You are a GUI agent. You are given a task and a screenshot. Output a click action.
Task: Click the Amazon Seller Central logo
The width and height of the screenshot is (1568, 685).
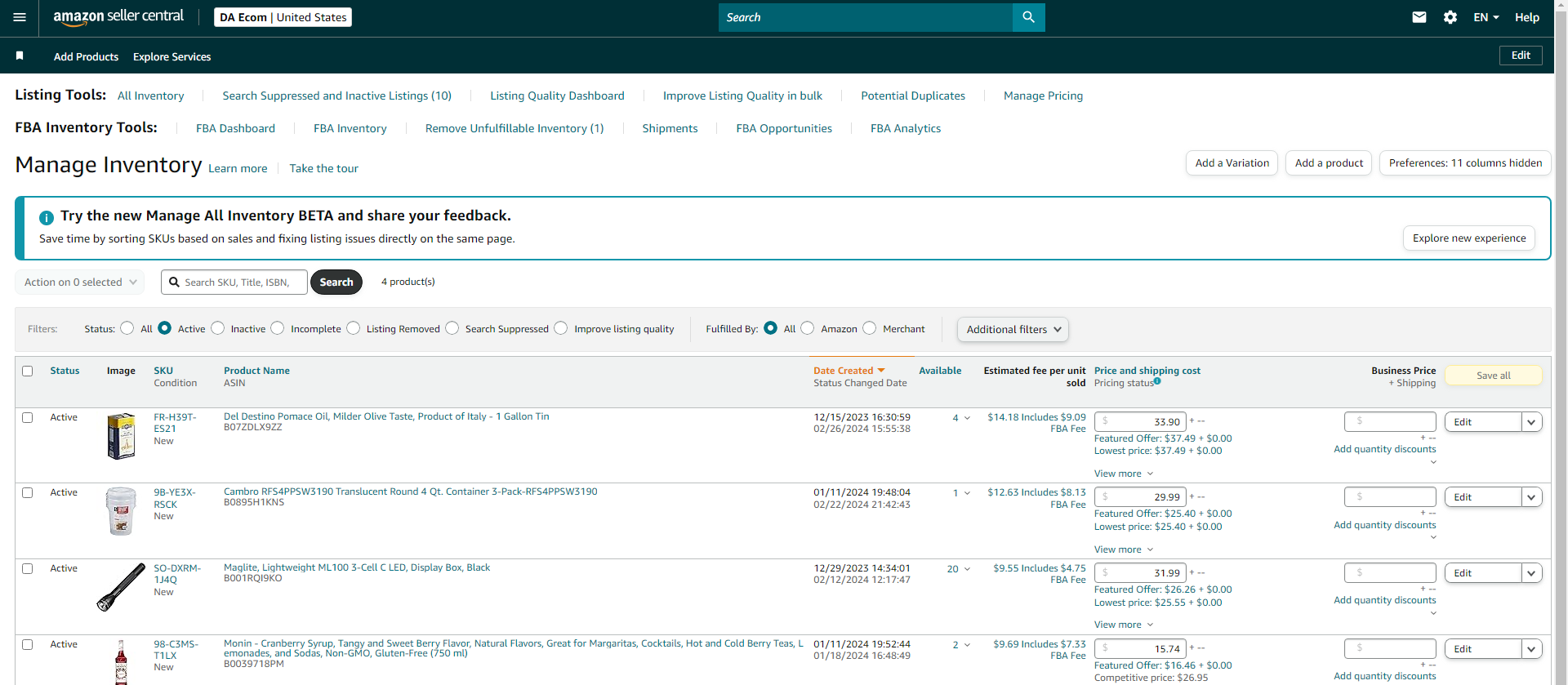(118, 17)
